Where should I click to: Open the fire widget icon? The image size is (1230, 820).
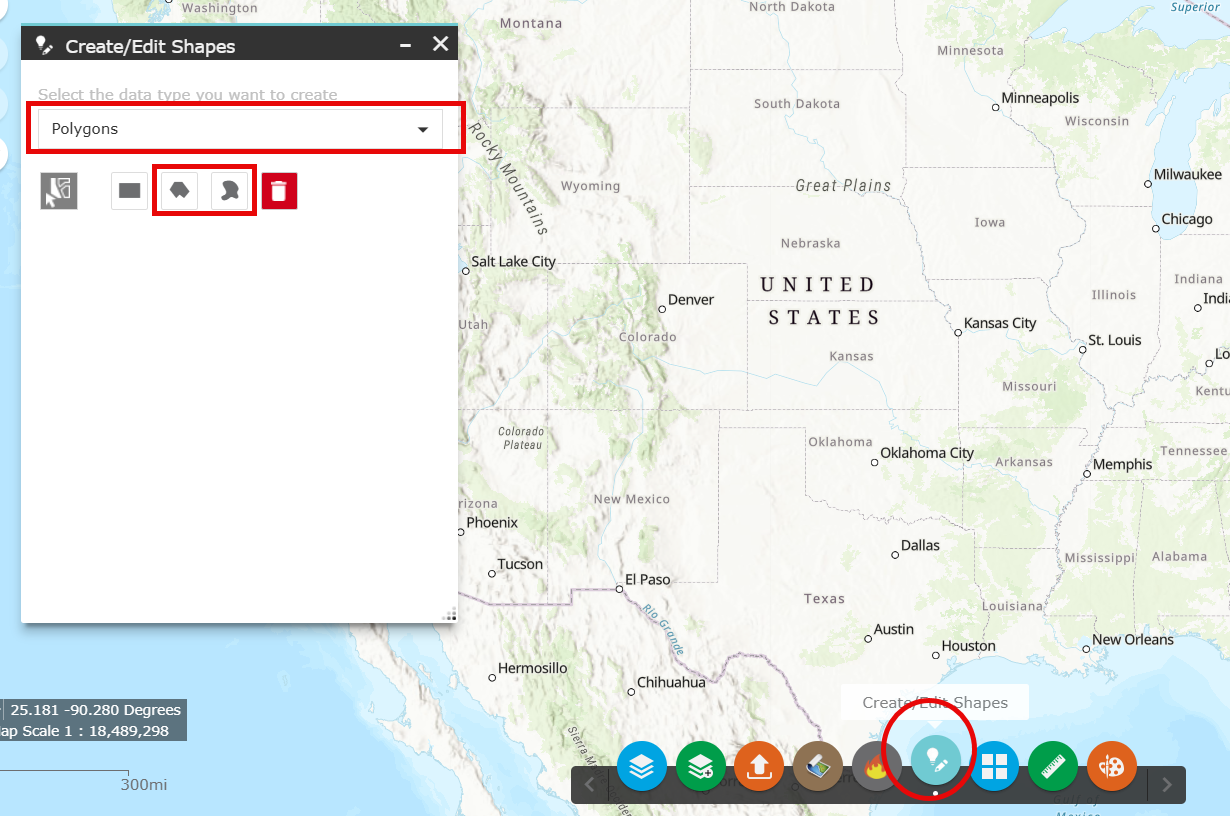point(876,767)
